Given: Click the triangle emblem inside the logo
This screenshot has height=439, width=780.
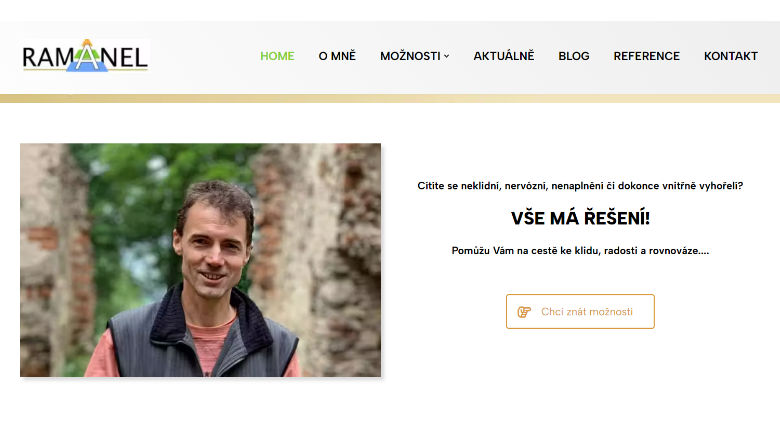Looking at the screenshot, I should [88, 56].
